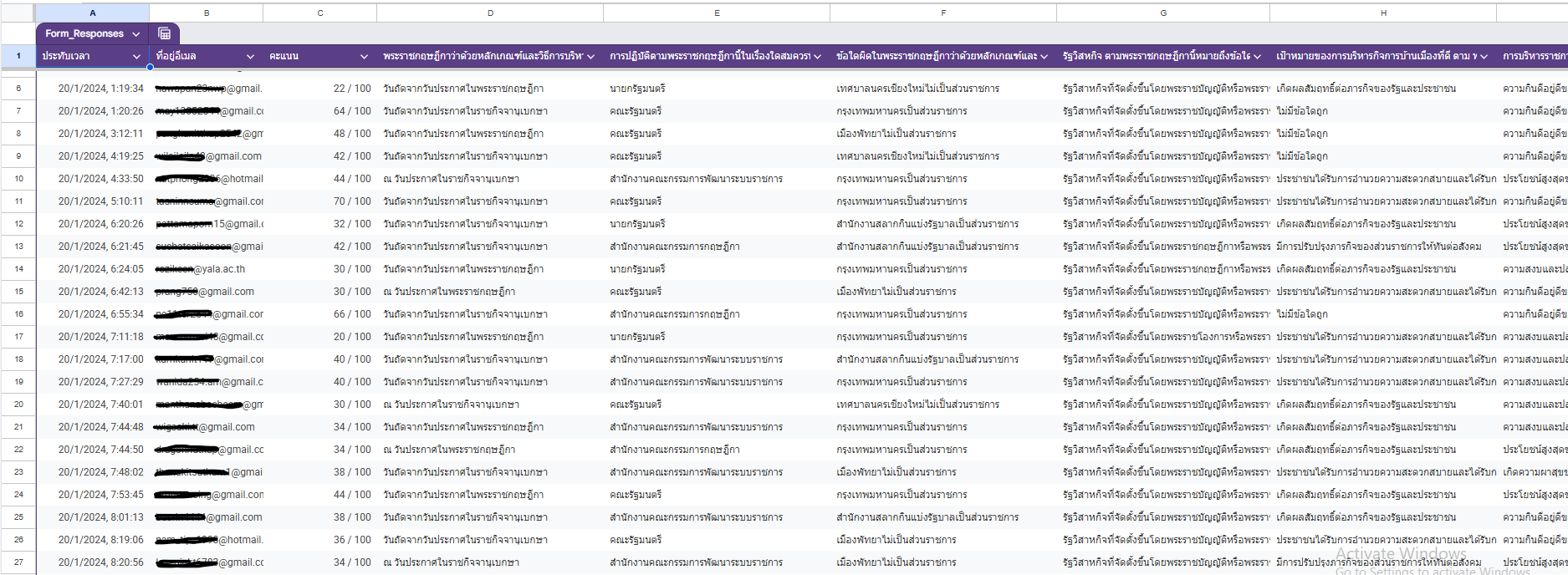The image size is (1568, 575).
Task: Click score cell 64 / 100
Action: tap(320, 110)
